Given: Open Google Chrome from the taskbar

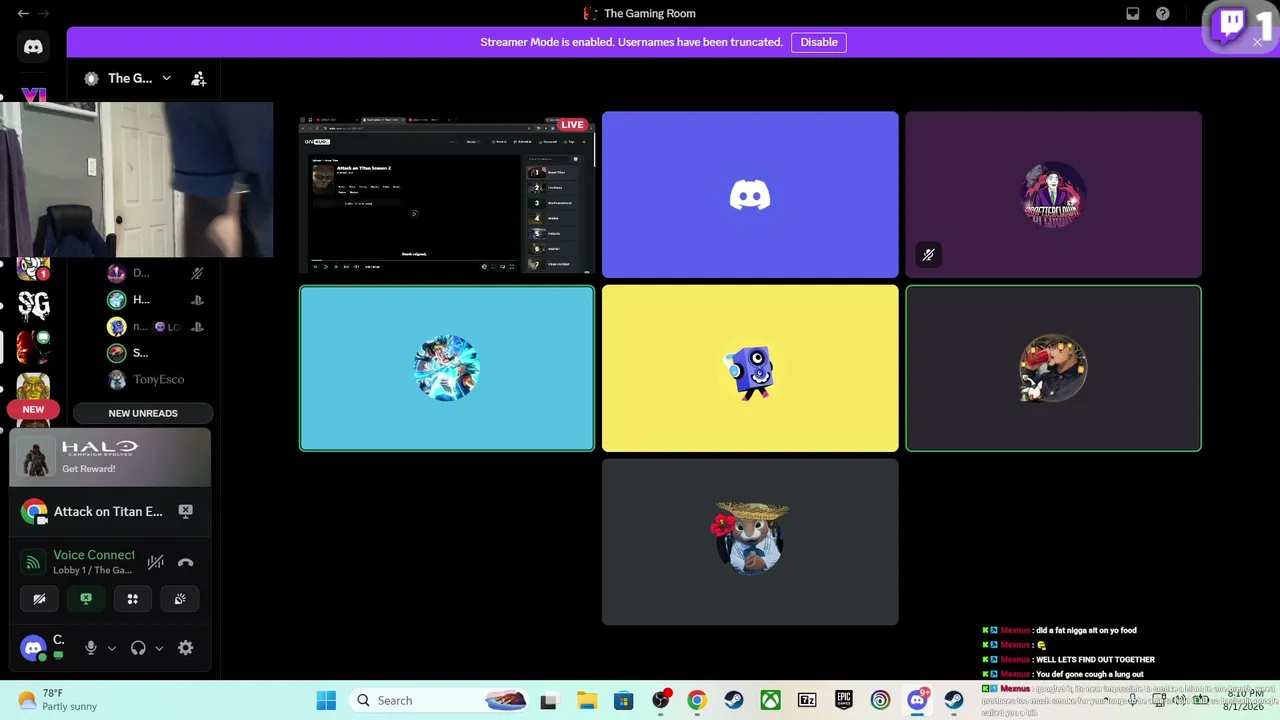Looking at the screenshot, I should pos(697,700).
